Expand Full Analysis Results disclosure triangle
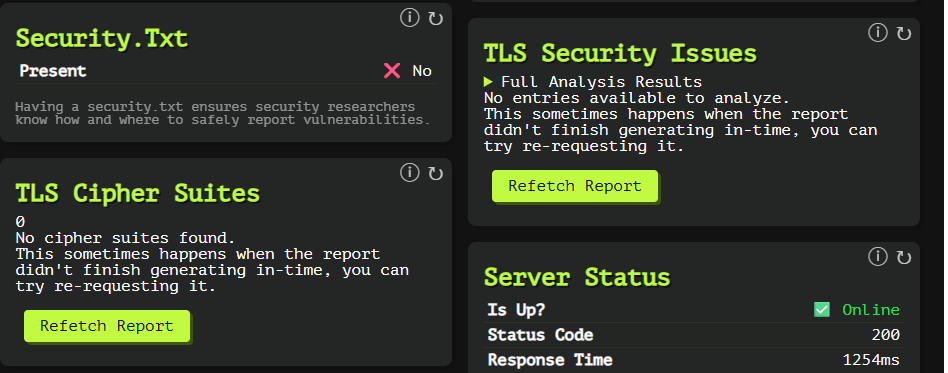948x373 pixels. (489, 82)
